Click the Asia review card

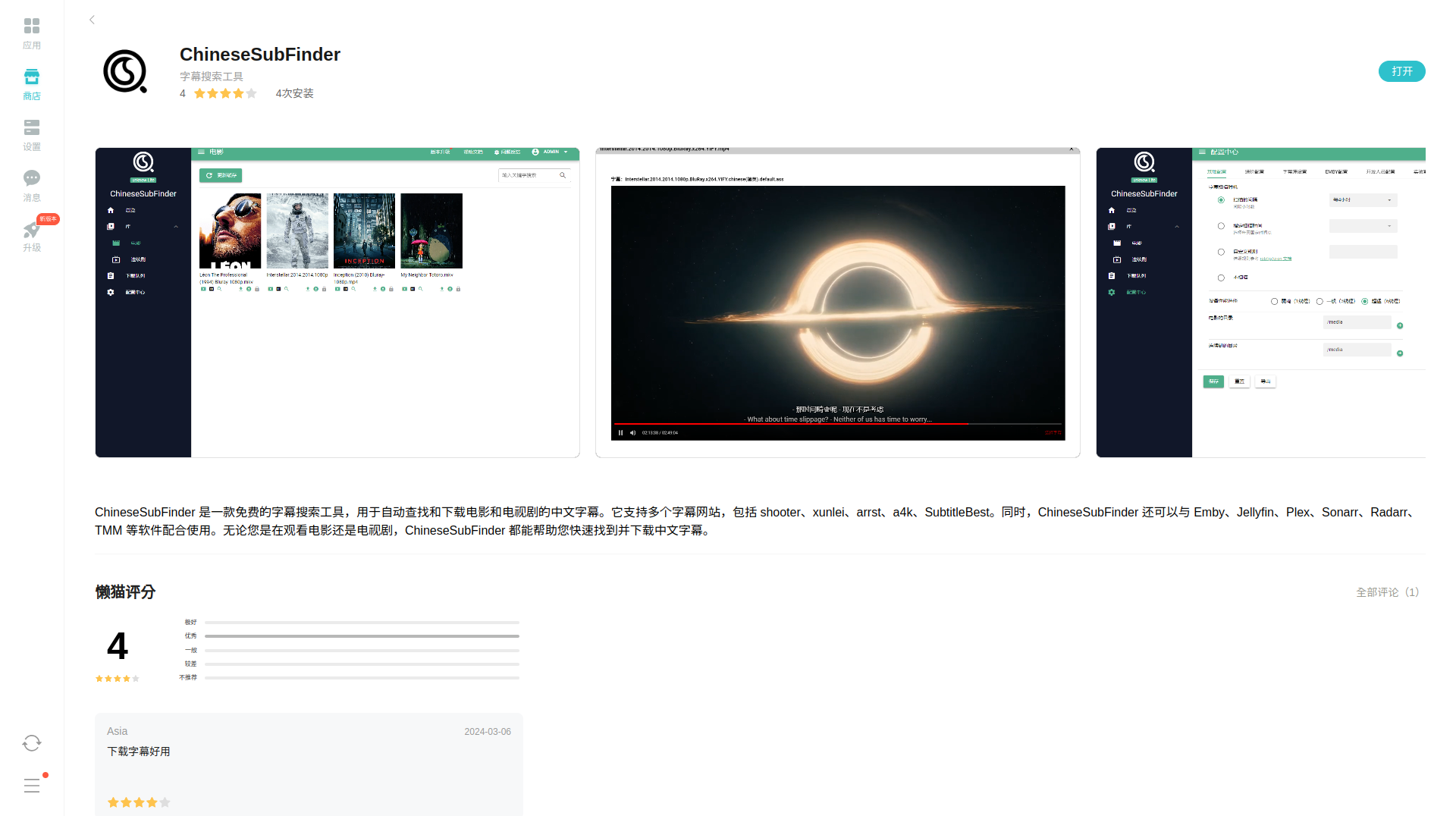309,764
